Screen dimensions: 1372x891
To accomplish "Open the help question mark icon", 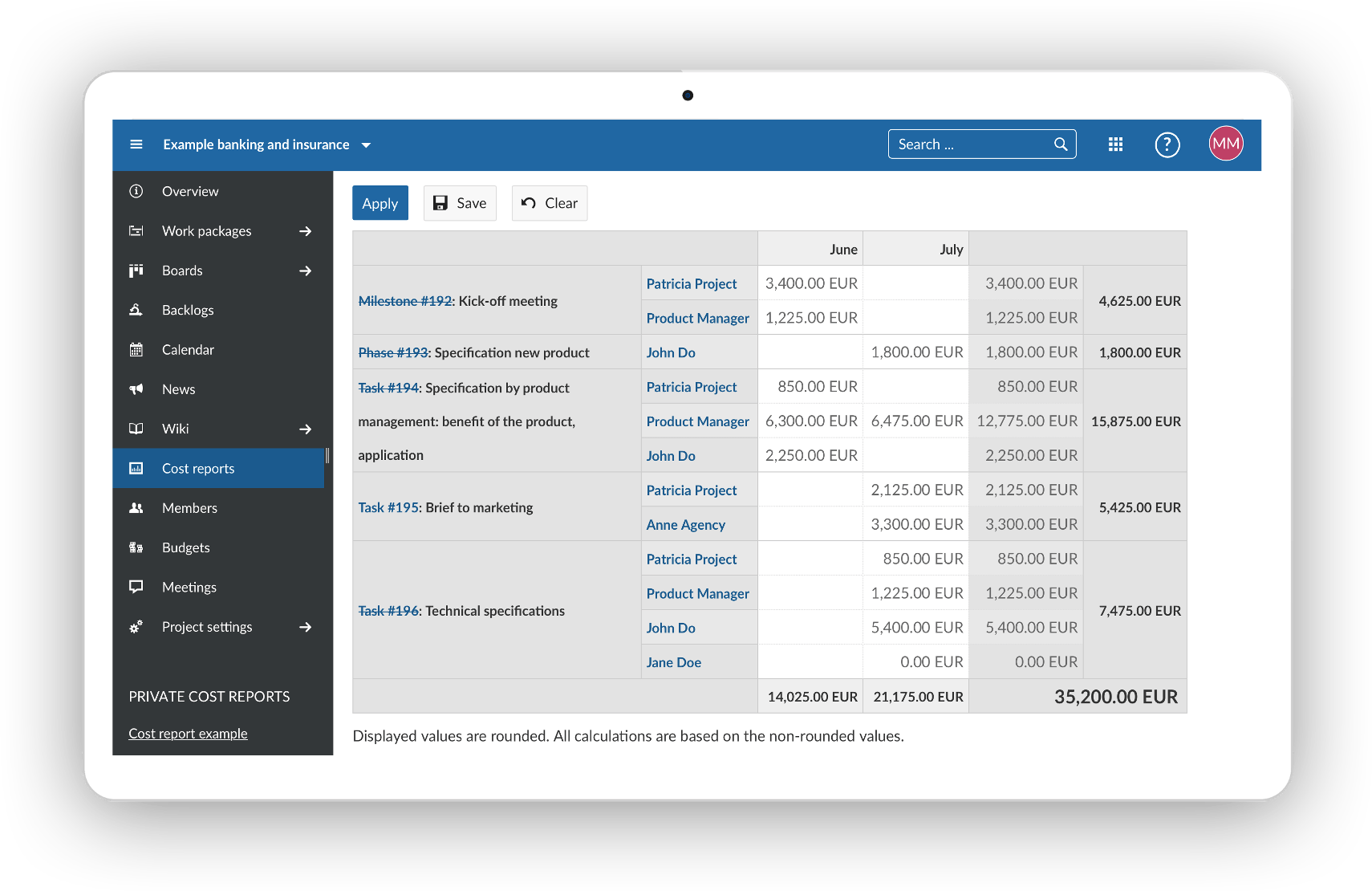I will click(1167, 144).
